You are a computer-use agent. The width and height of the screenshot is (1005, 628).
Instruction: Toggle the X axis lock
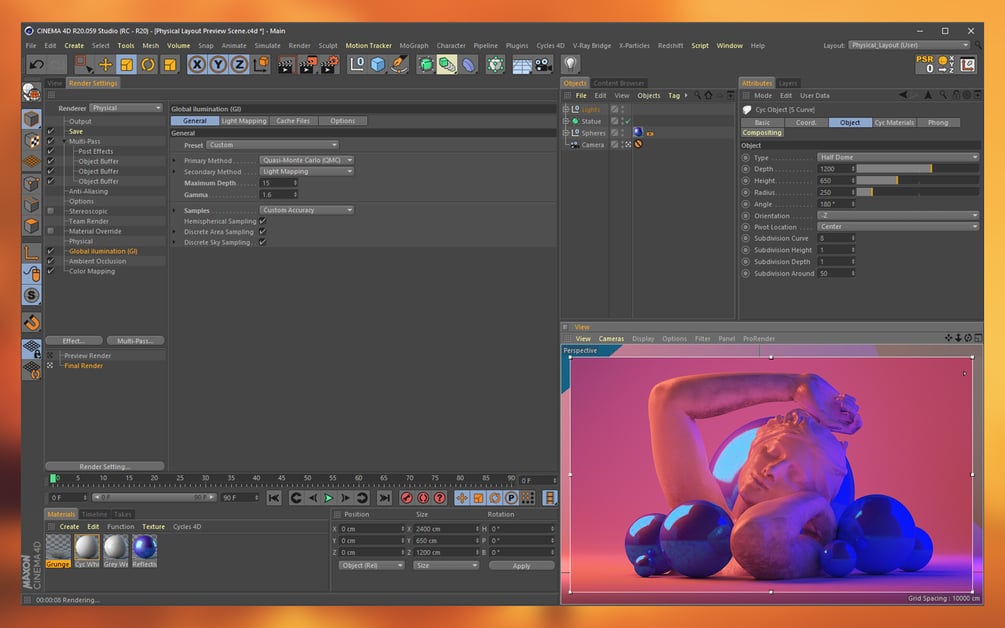tap(197, 64)
